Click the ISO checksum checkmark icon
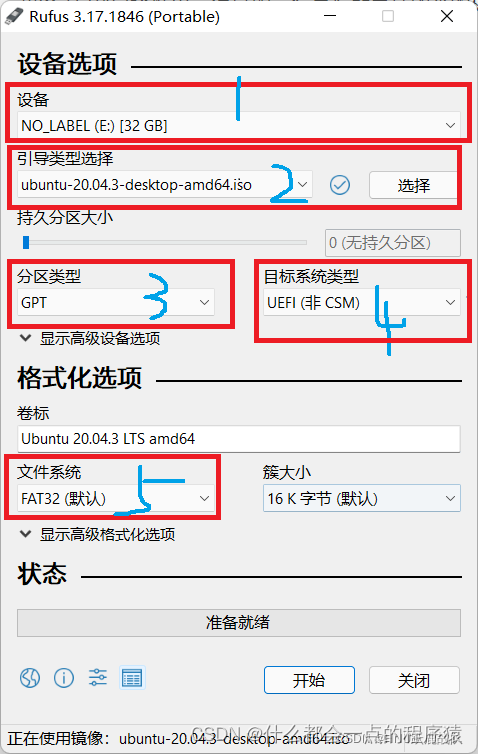 pos(340,185)
